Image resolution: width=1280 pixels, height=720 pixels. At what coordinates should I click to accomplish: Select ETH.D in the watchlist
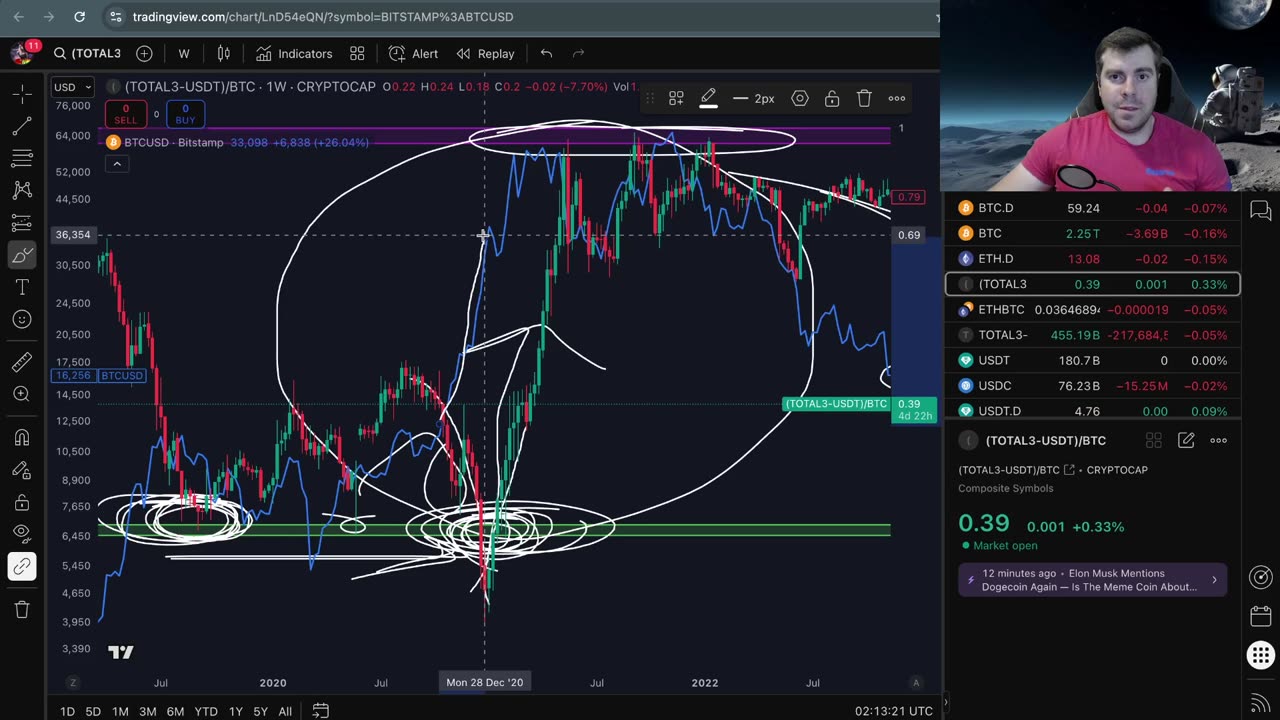tap(1093, 259)
